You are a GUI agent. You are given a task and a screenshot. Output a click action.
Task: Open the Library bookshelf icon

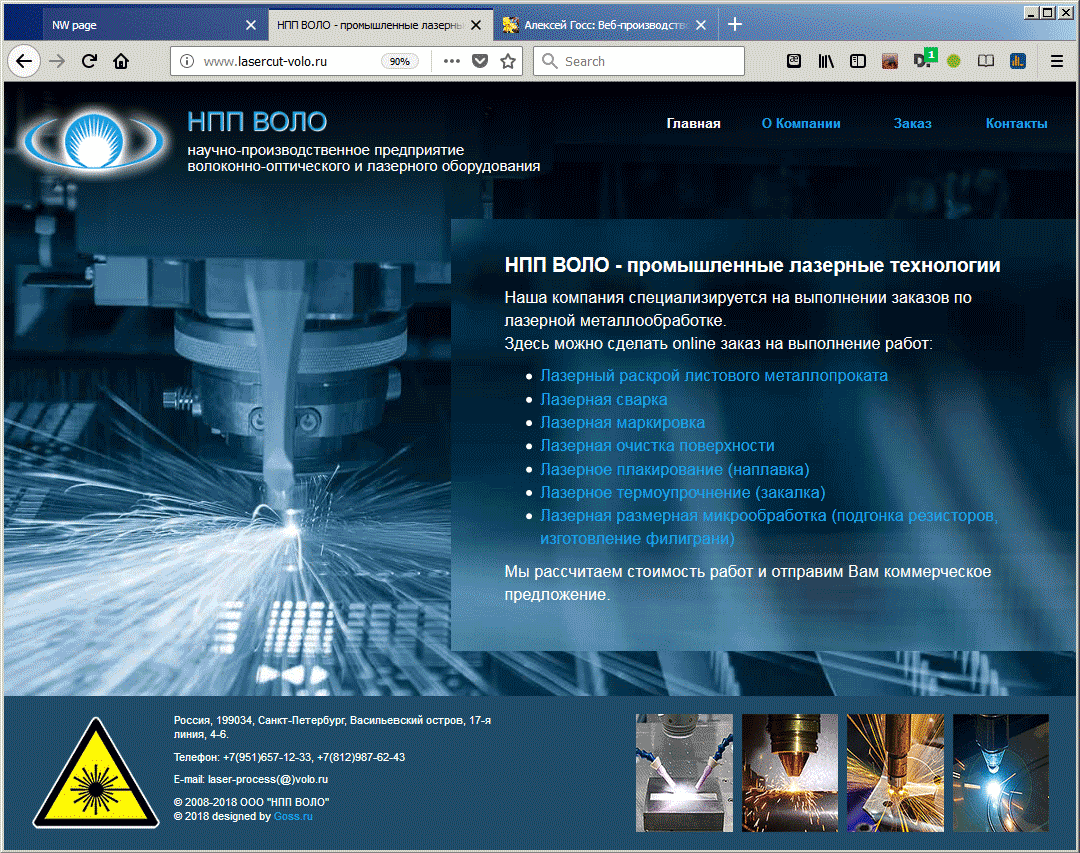coord(826,61)
